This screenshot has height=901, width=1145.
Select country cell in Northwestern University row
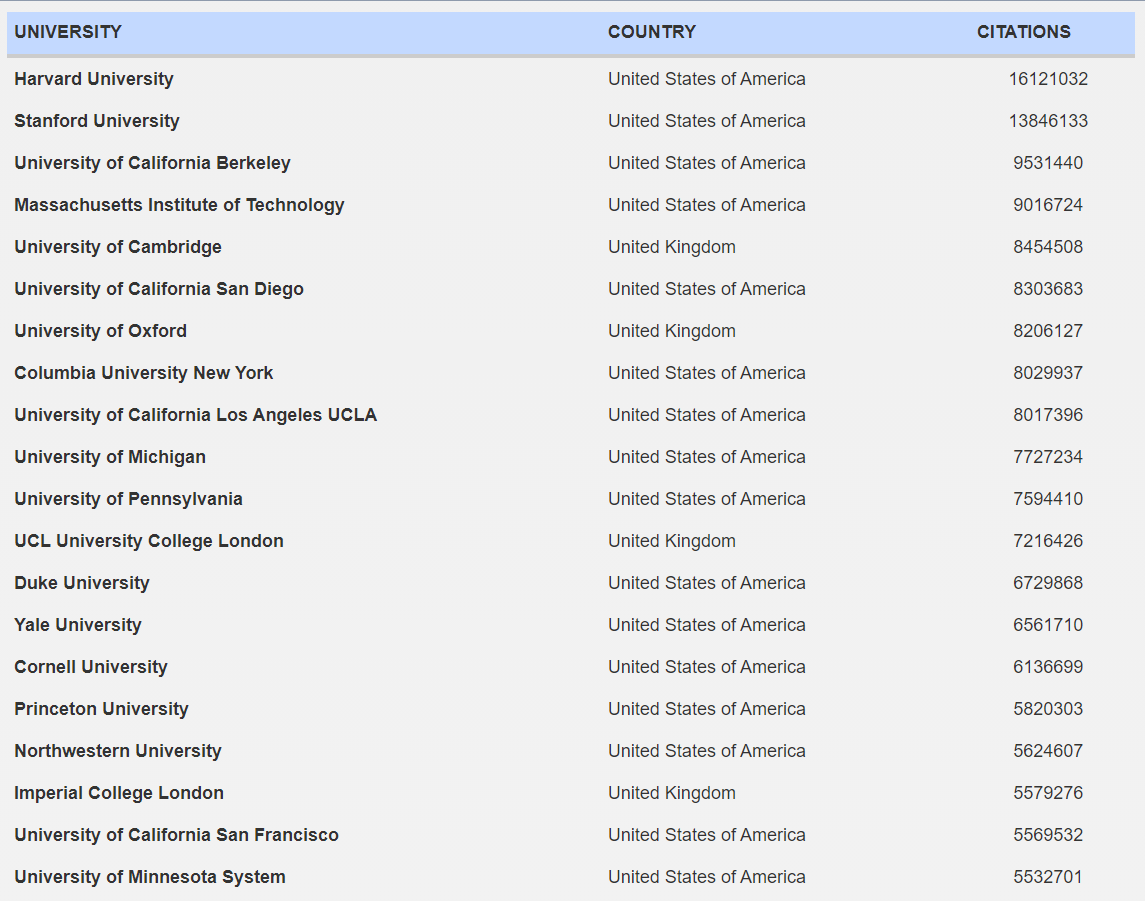[707, 751]
